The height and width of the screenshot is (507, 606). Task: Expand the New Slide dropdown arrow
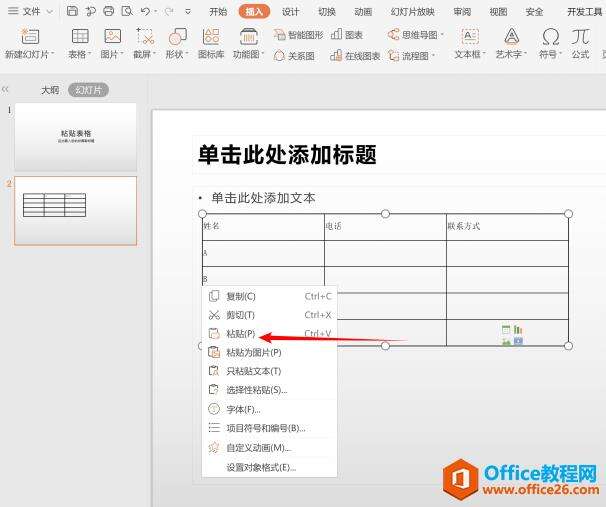(x=53, y=54)
